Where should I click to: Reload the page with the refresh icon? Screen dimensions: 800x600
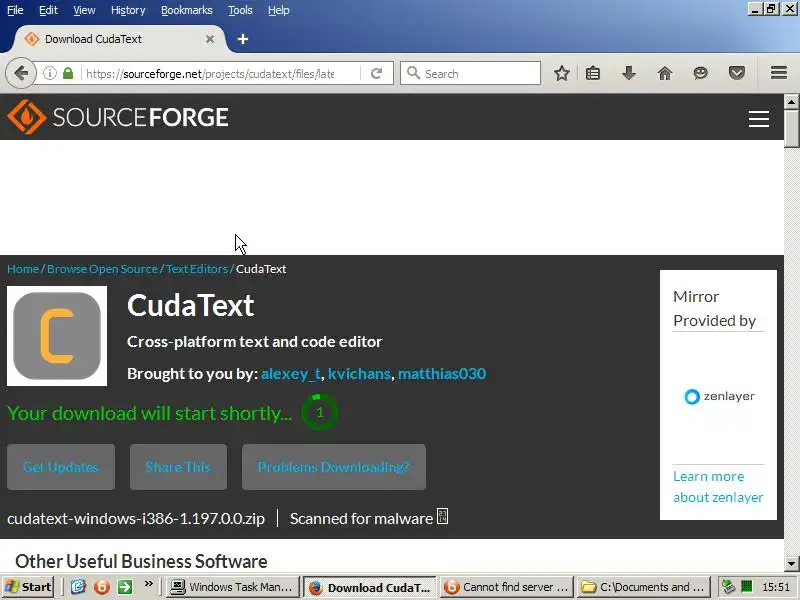pyautogui.click(x=377, y=73)
